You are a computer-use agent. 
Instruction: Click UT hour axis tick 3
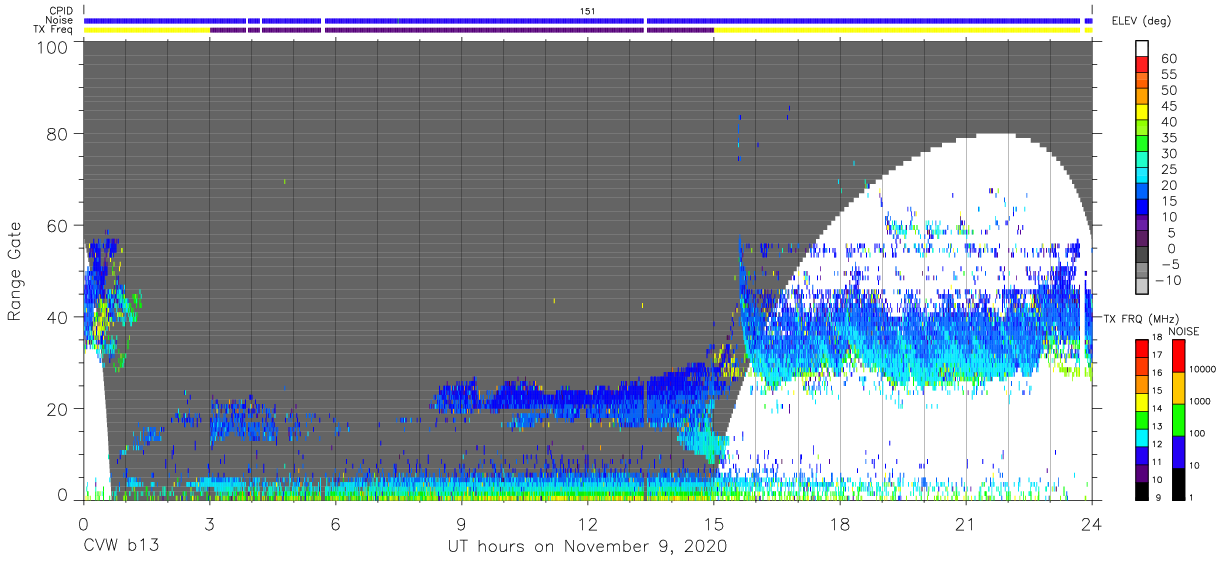coord(209,523)
